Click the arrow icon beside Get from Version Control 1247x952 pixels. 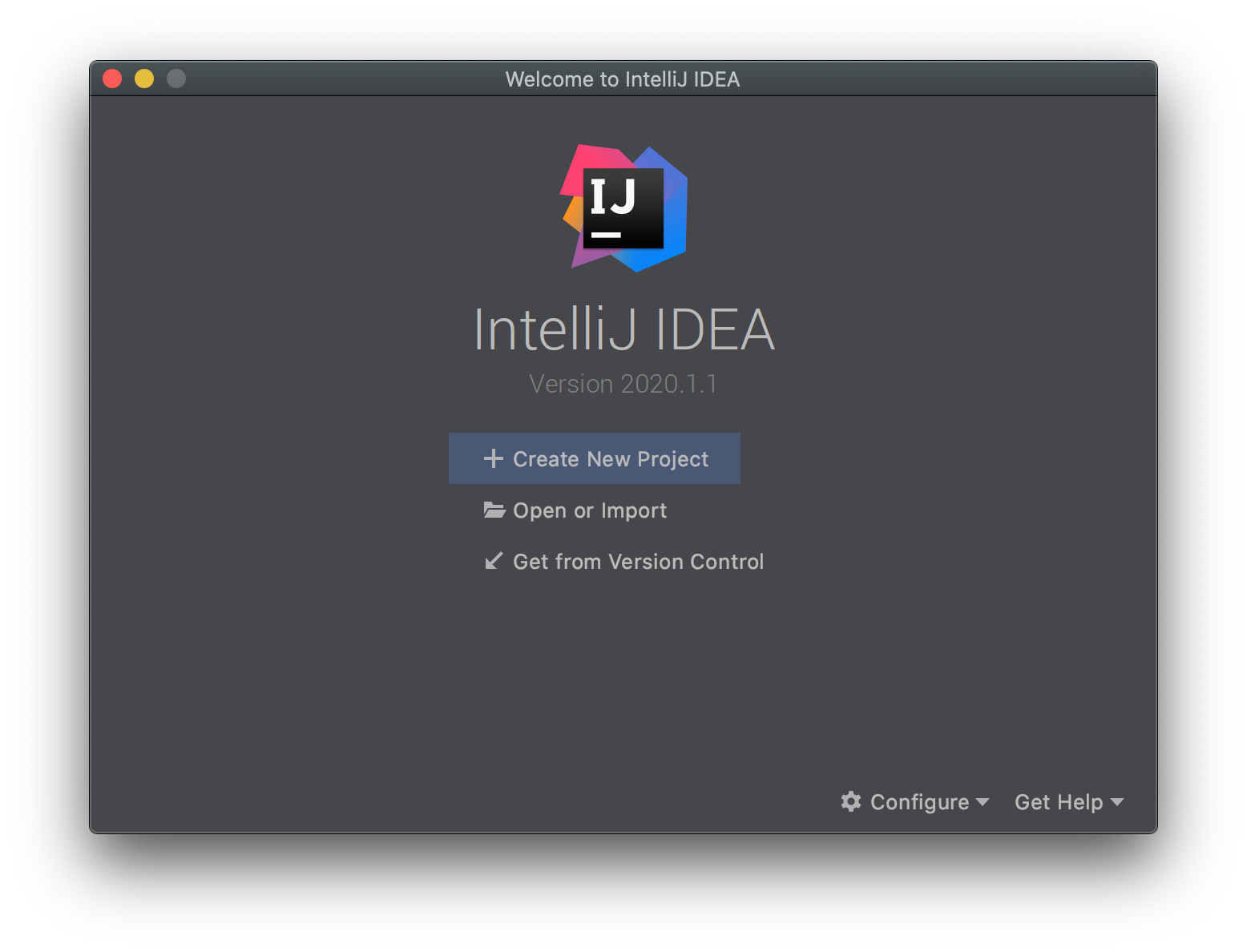pos(494,561)
